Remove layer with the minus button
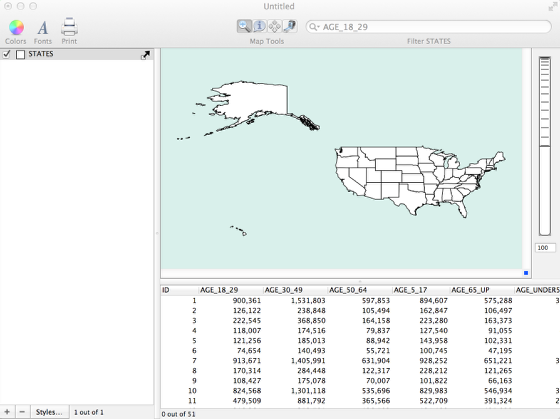560x419 pixels. coord(22,412)
